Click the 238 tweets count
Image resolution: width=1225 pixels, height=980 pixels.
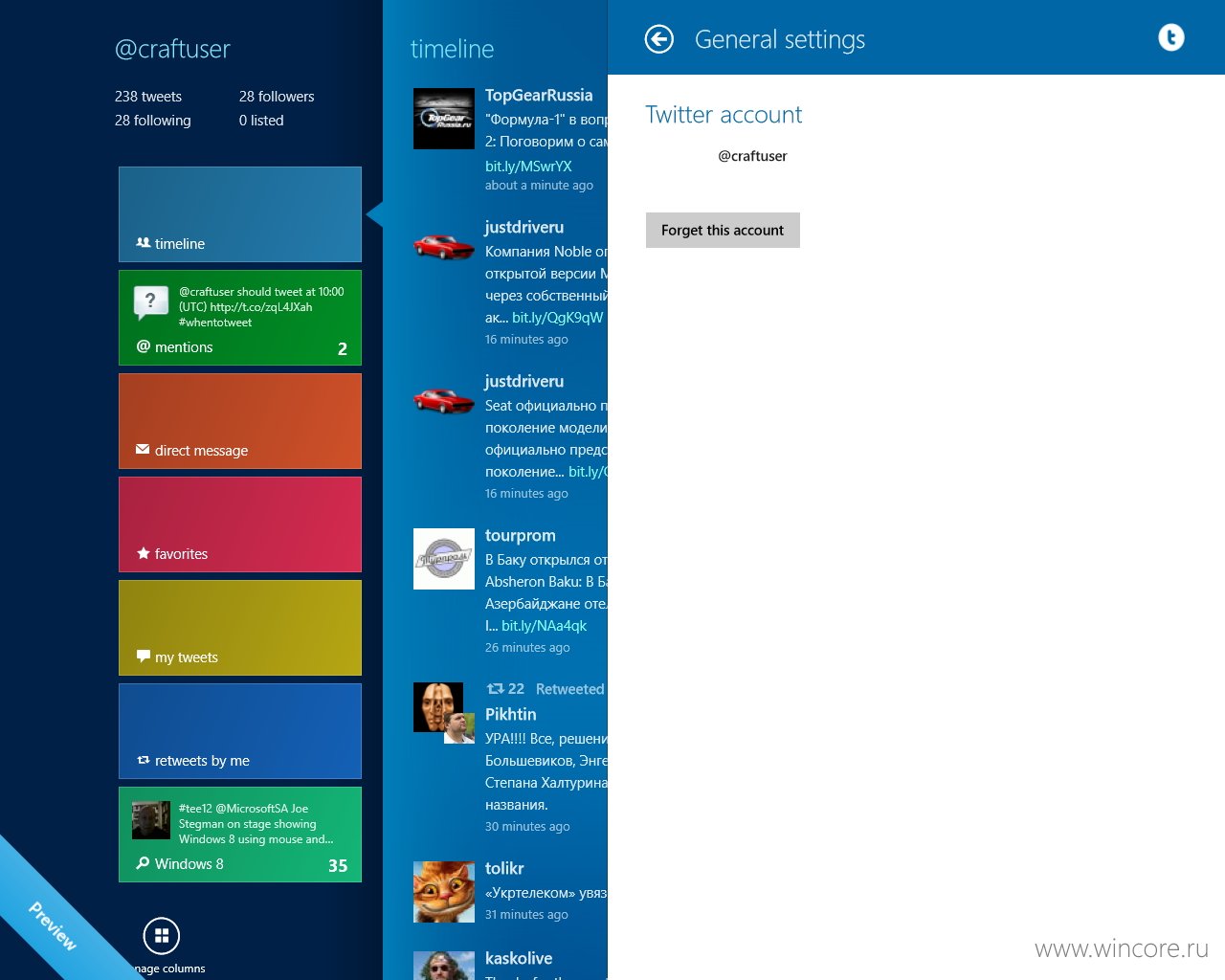148,97
